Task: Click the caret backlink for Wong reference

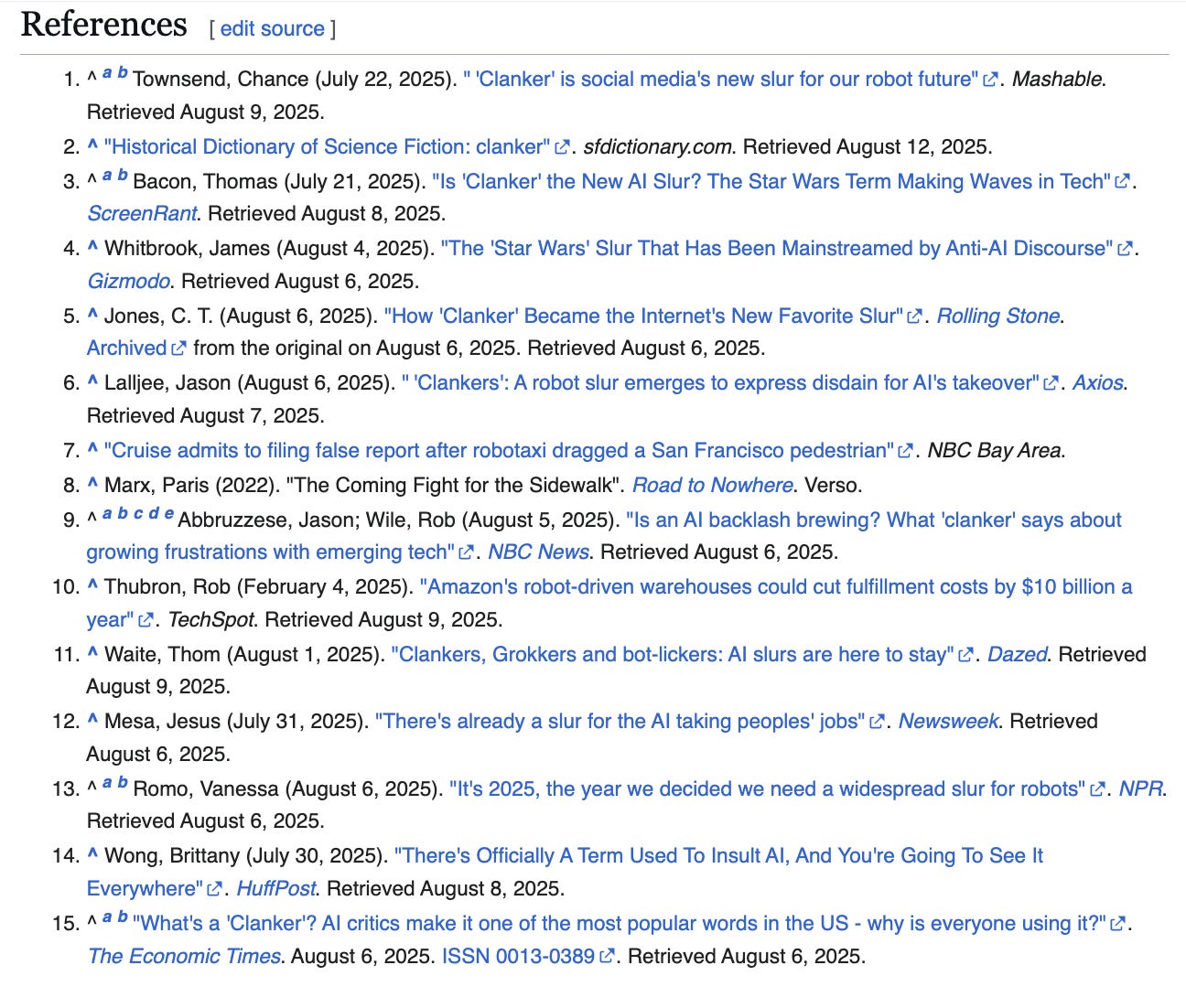Action: pyautogui.click(x=92, y=853)
